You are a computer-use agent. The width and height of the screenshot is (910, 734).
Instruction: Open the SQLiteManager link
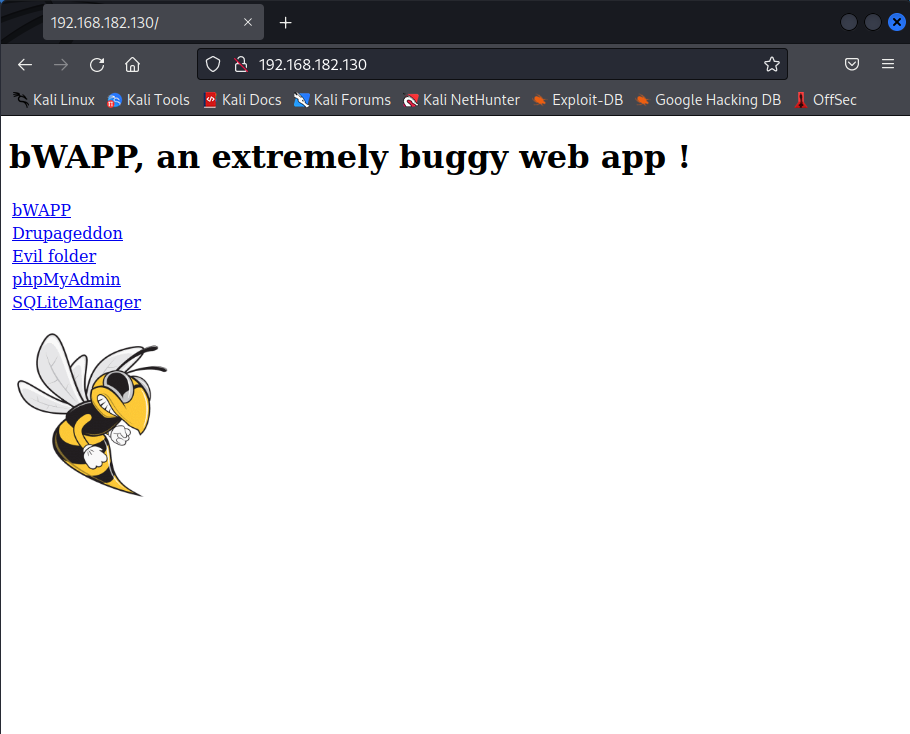click(x=77, y=302)
